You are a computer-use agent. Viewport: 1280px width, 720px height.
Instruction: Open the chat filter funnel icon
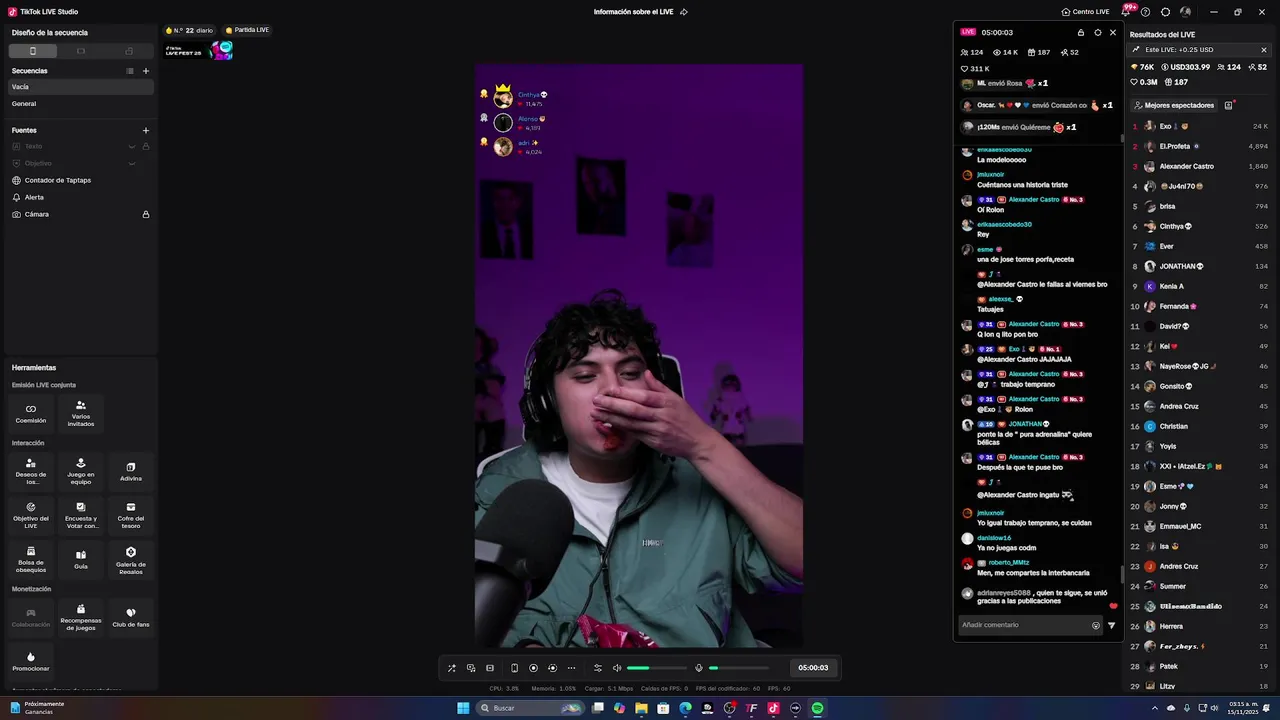point(1111,625)
